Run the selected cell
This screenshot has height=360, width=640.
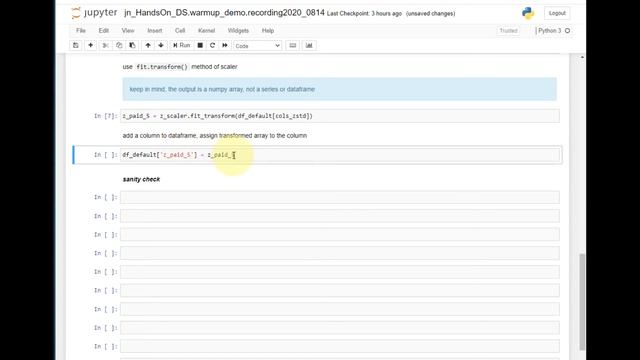(x=182, y=45)
